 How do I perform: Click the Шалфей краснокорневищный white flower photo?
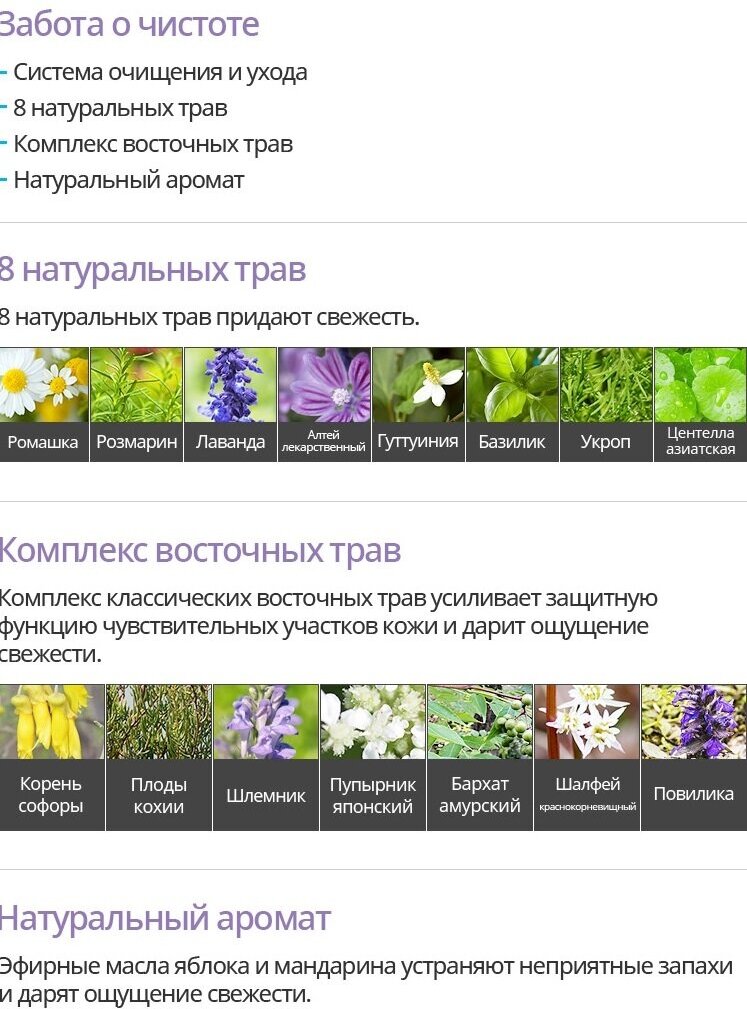point(587,722)
